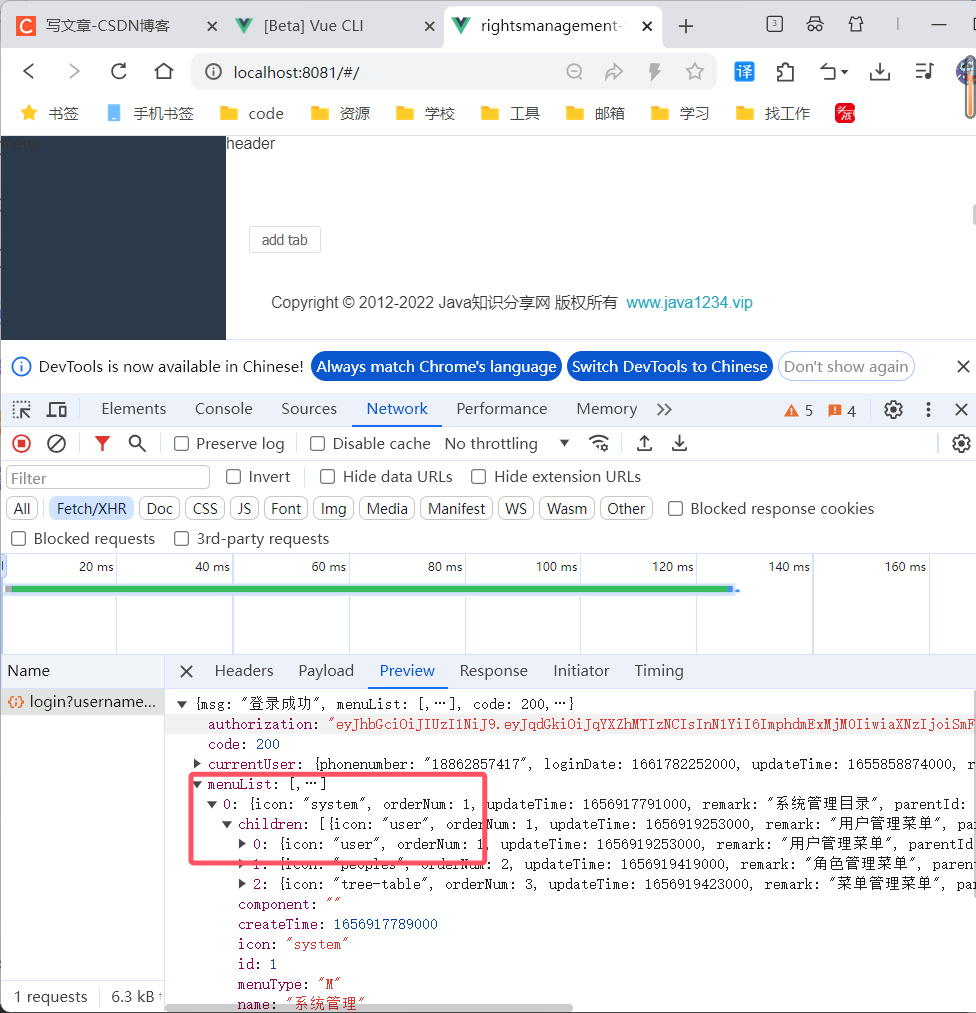This screenshot has width=976, height=1013.
Task: Open the Sources panel
Action: coord(309,409)
